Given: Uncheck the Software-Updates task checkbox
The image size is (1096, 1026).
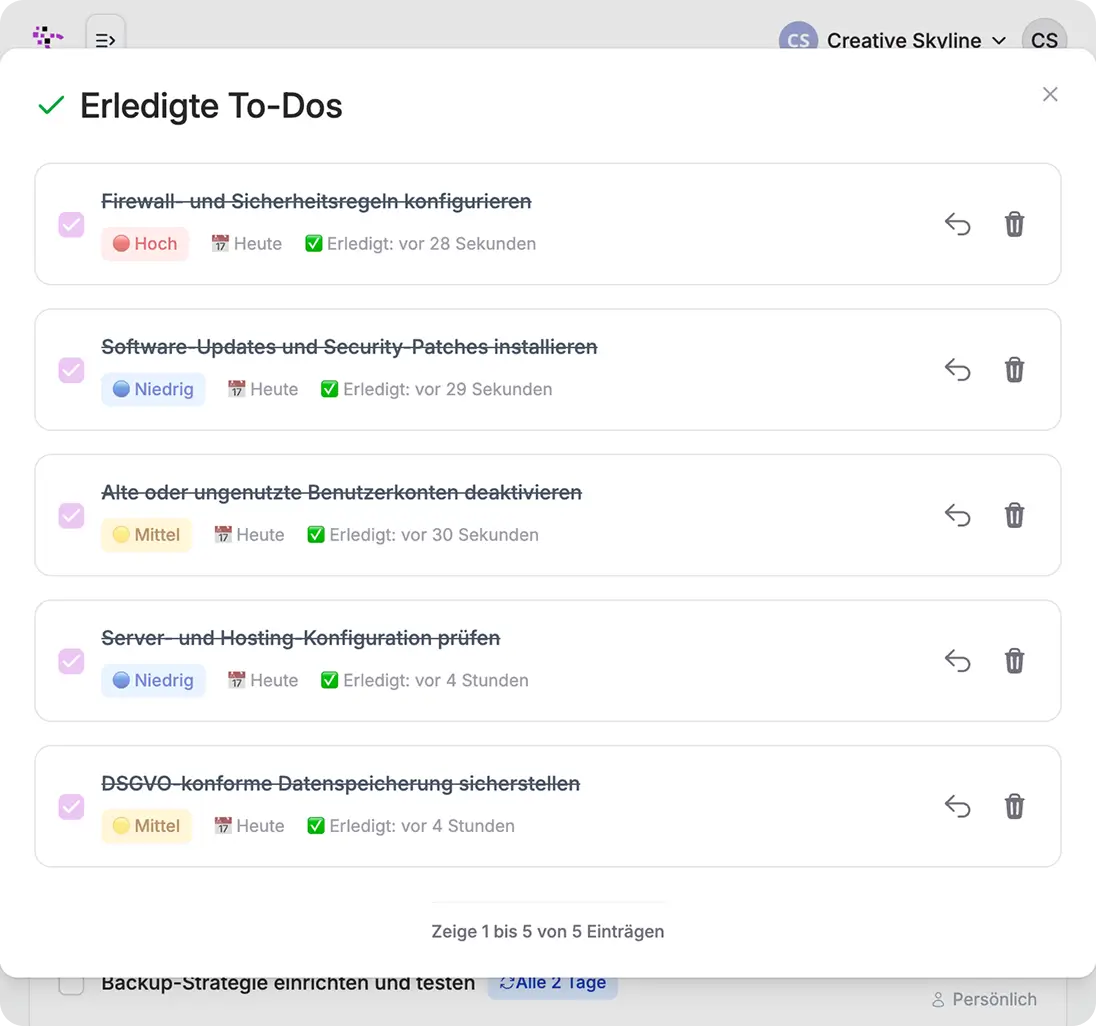Looking at the screenshot, I should point(71,370).
